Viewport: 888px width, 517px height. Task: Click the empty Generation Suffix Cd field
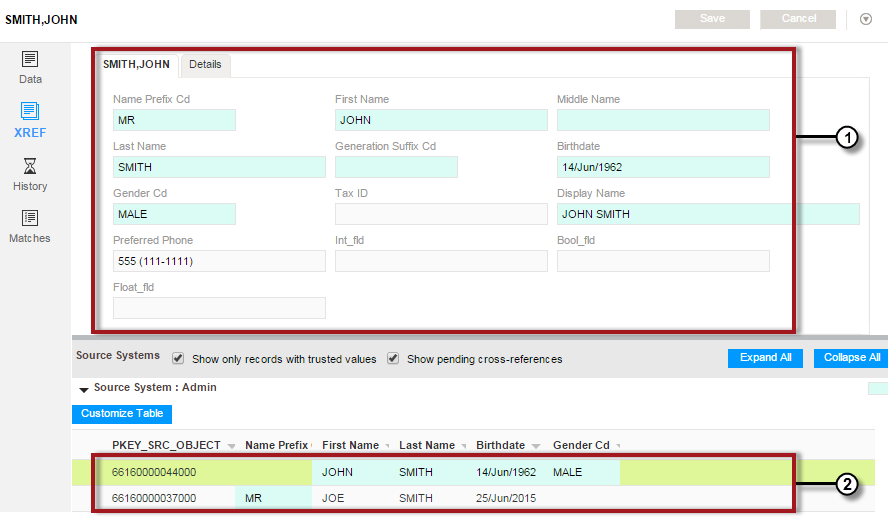pyautogui.click(x=396, y=167)
